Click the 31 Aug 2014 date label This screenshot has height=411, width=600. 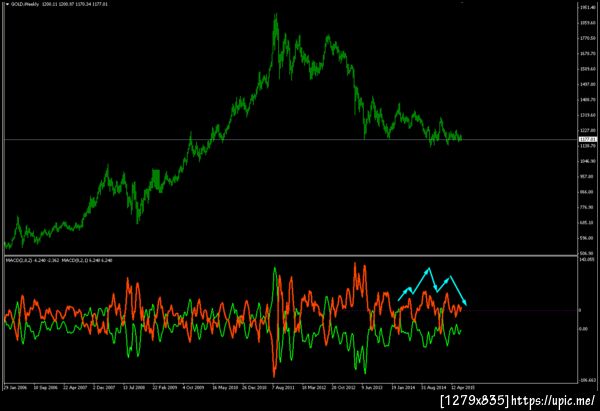[x=434, y=388]
